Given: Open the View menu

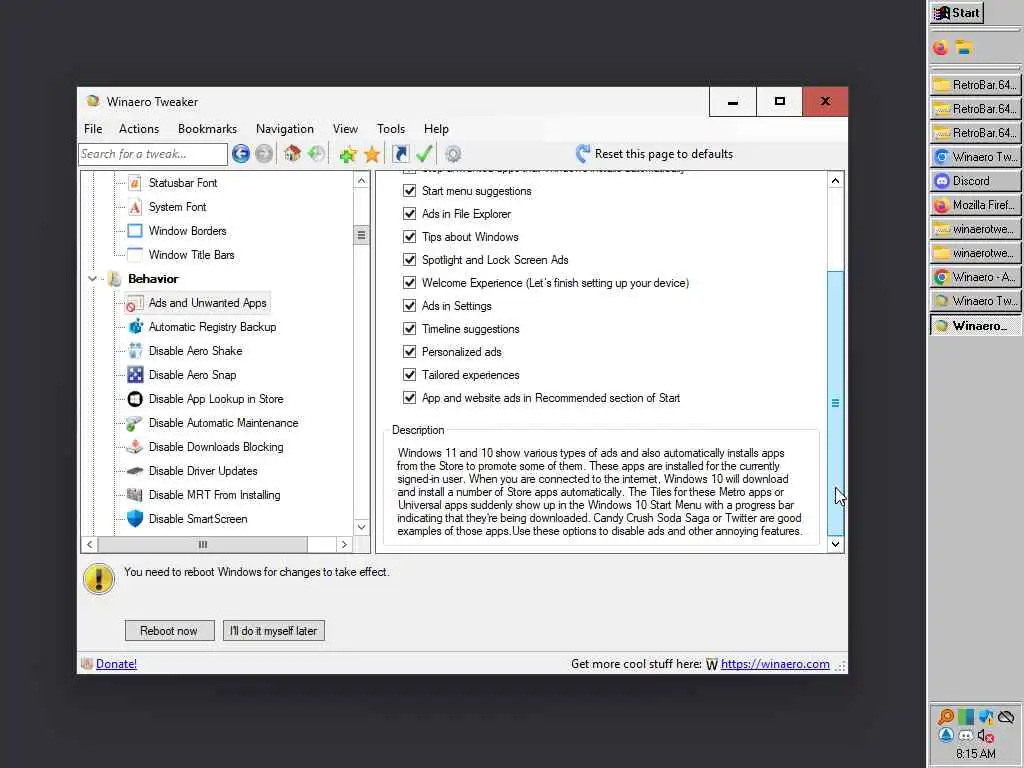Looking at the screenshot, I should 345,129.
